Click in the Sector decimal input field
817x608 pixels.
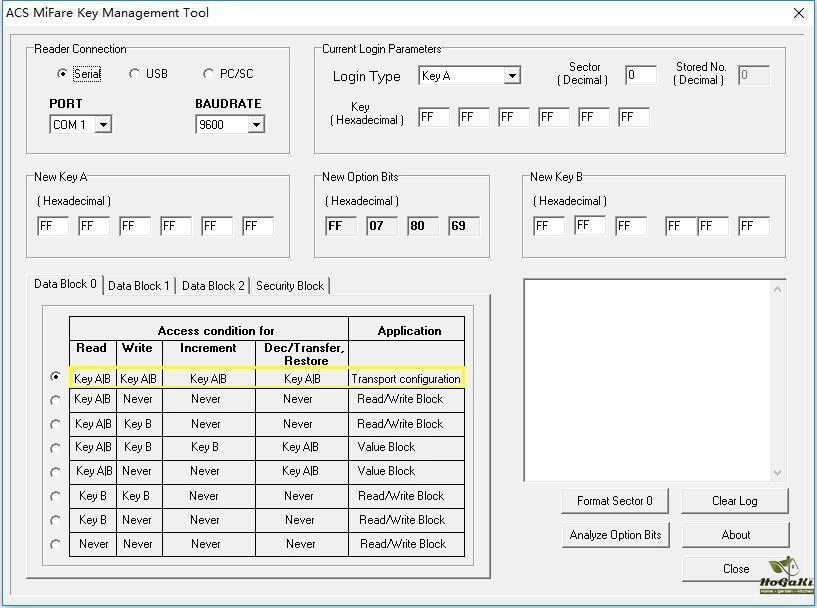(x=640, y=75)
